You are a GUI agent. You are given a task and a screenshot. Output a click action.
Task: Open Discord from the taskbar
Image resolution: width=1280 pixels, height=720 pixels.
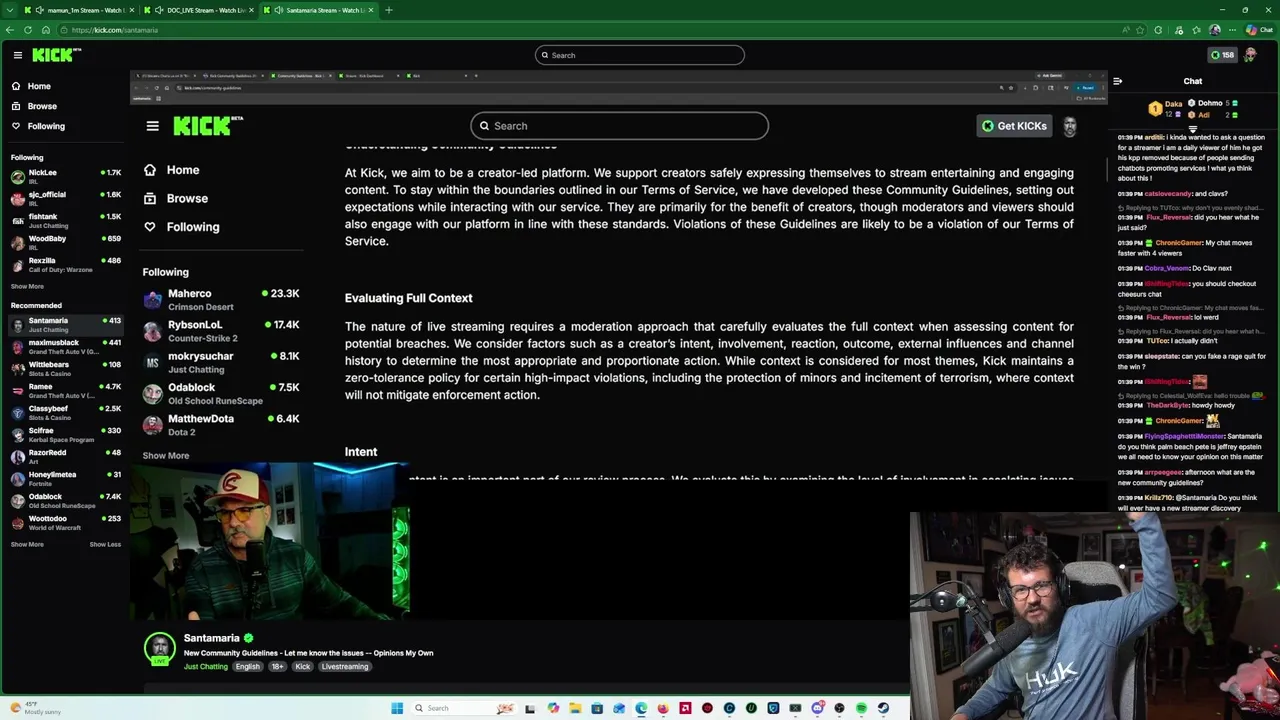(x=818, y=708)
